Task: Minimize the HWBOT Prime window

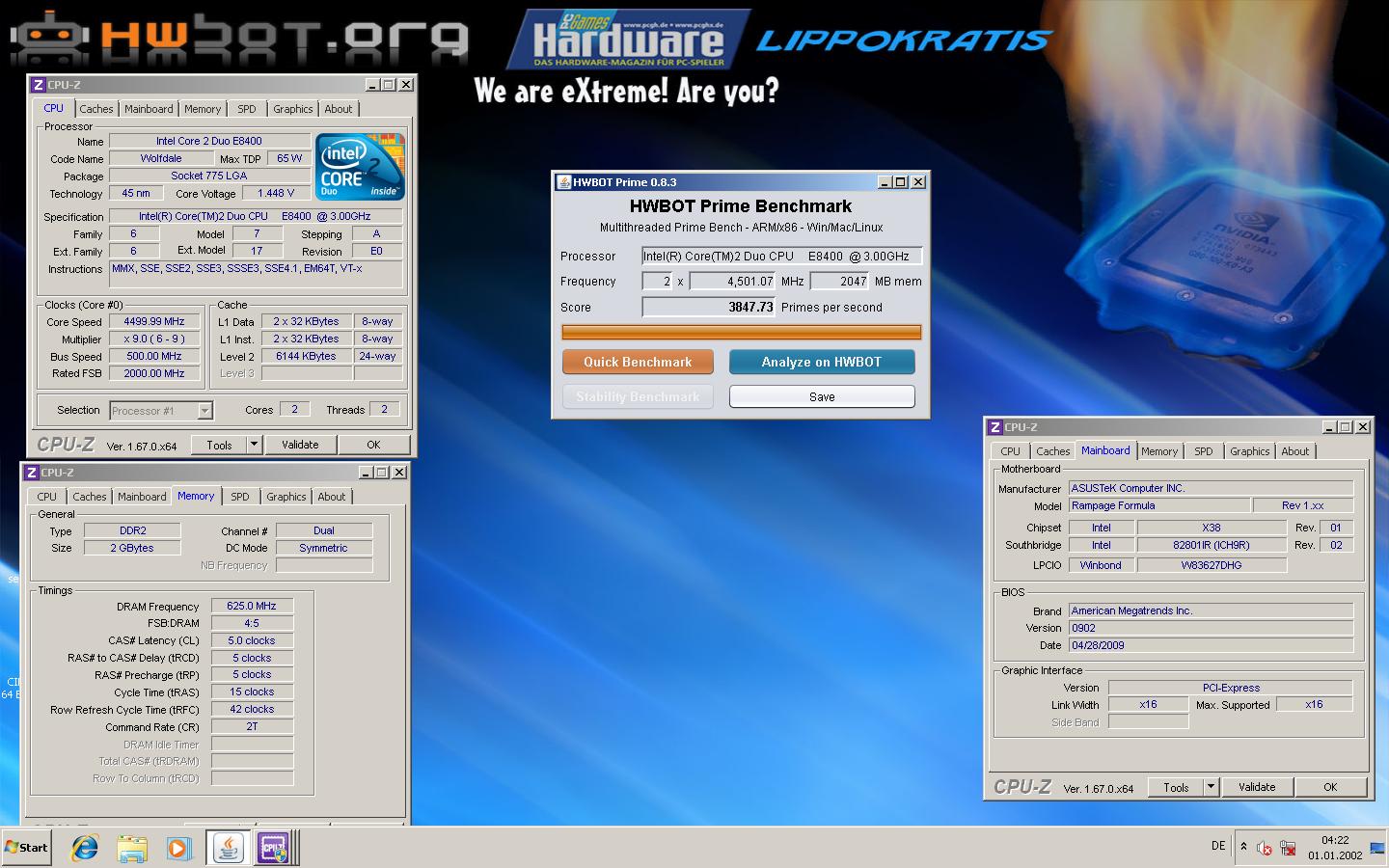Action: [885, 182]
